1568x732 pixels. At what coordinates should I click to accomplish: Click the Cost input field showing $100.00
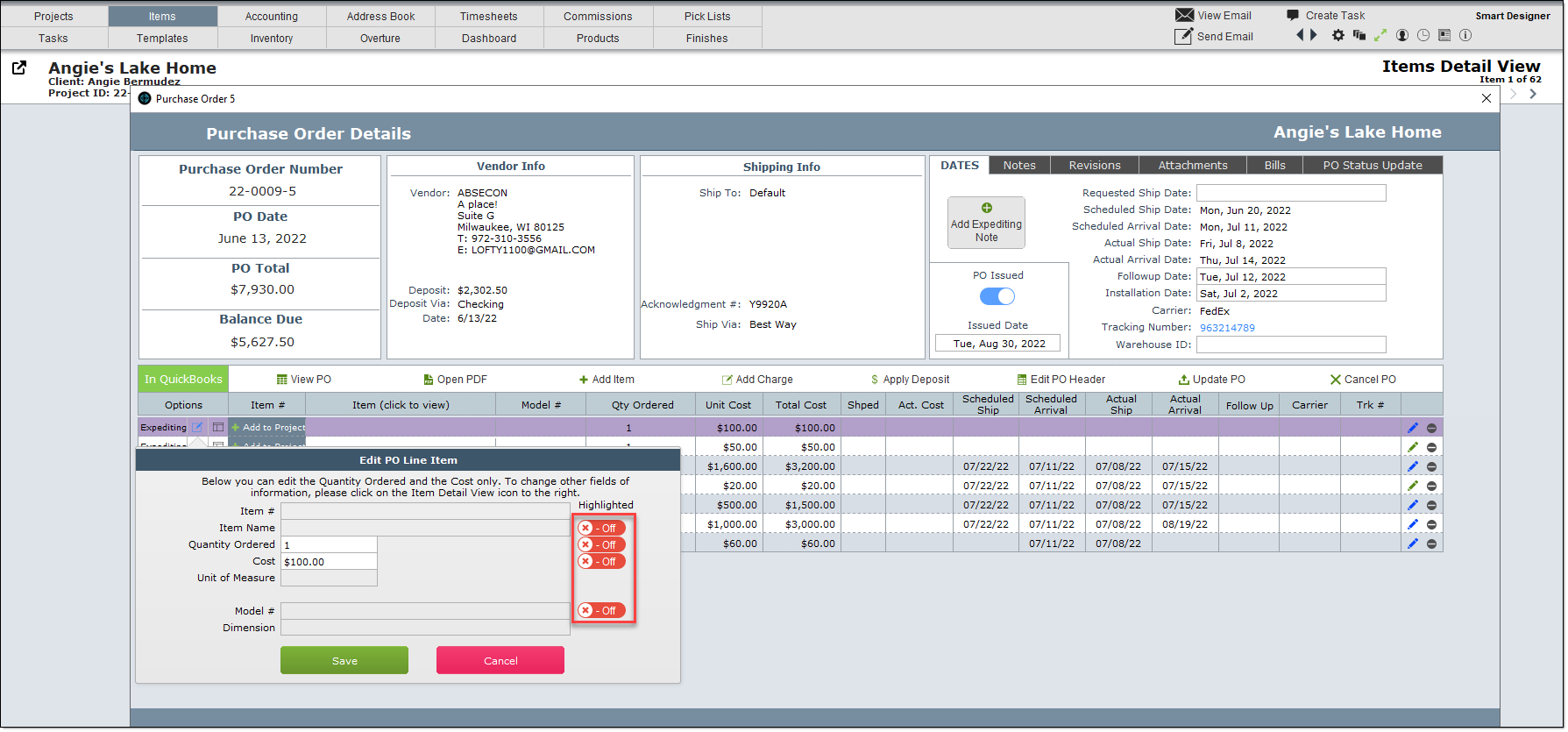[x=329, y=561]
